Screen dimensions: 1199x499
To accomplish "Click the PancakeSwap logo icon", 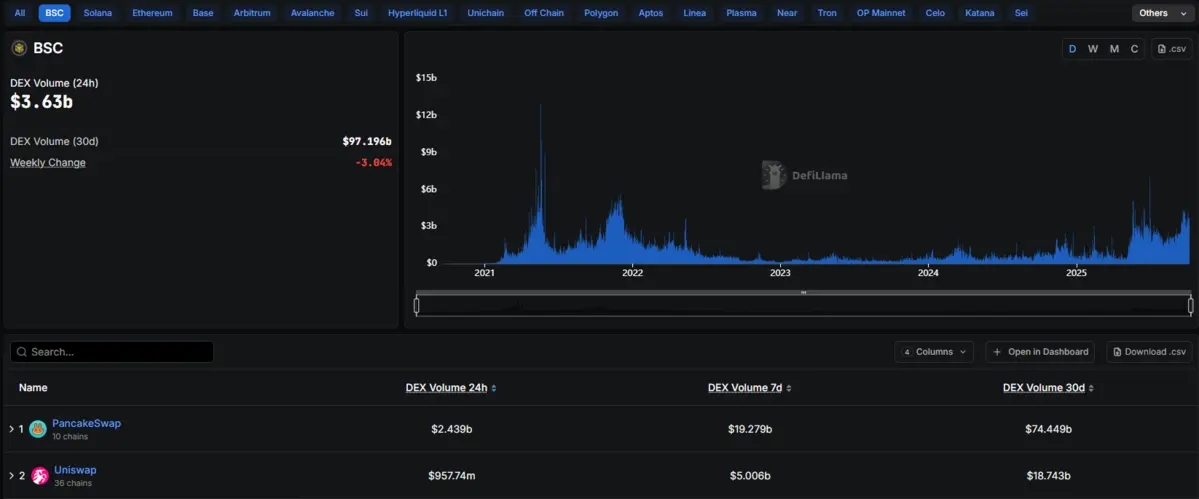I will (x=38, y=429).
